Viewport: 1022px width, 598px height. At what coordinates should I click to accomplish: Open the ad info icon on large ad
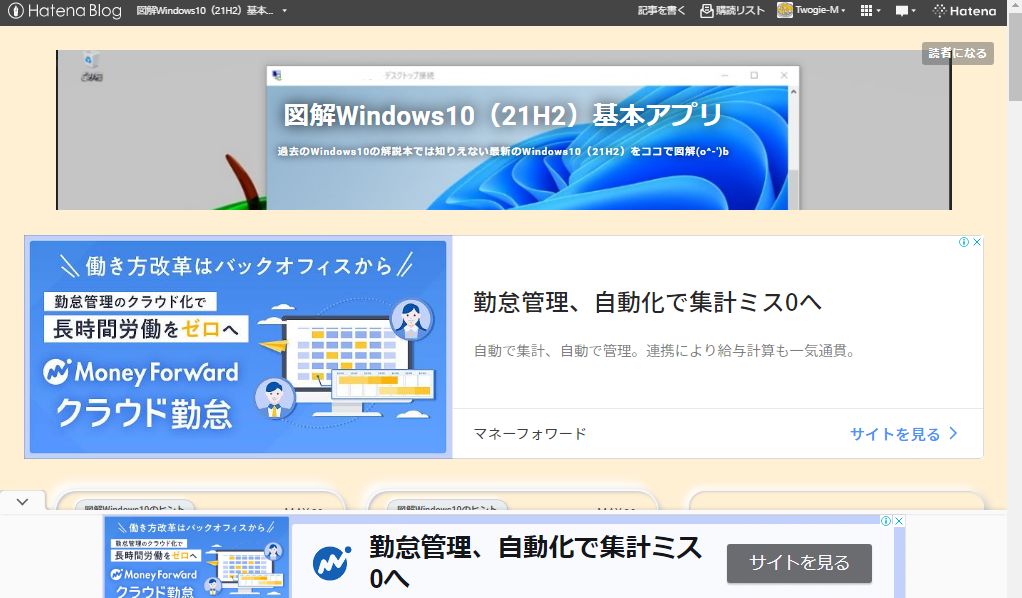click(x=963, y=242)
